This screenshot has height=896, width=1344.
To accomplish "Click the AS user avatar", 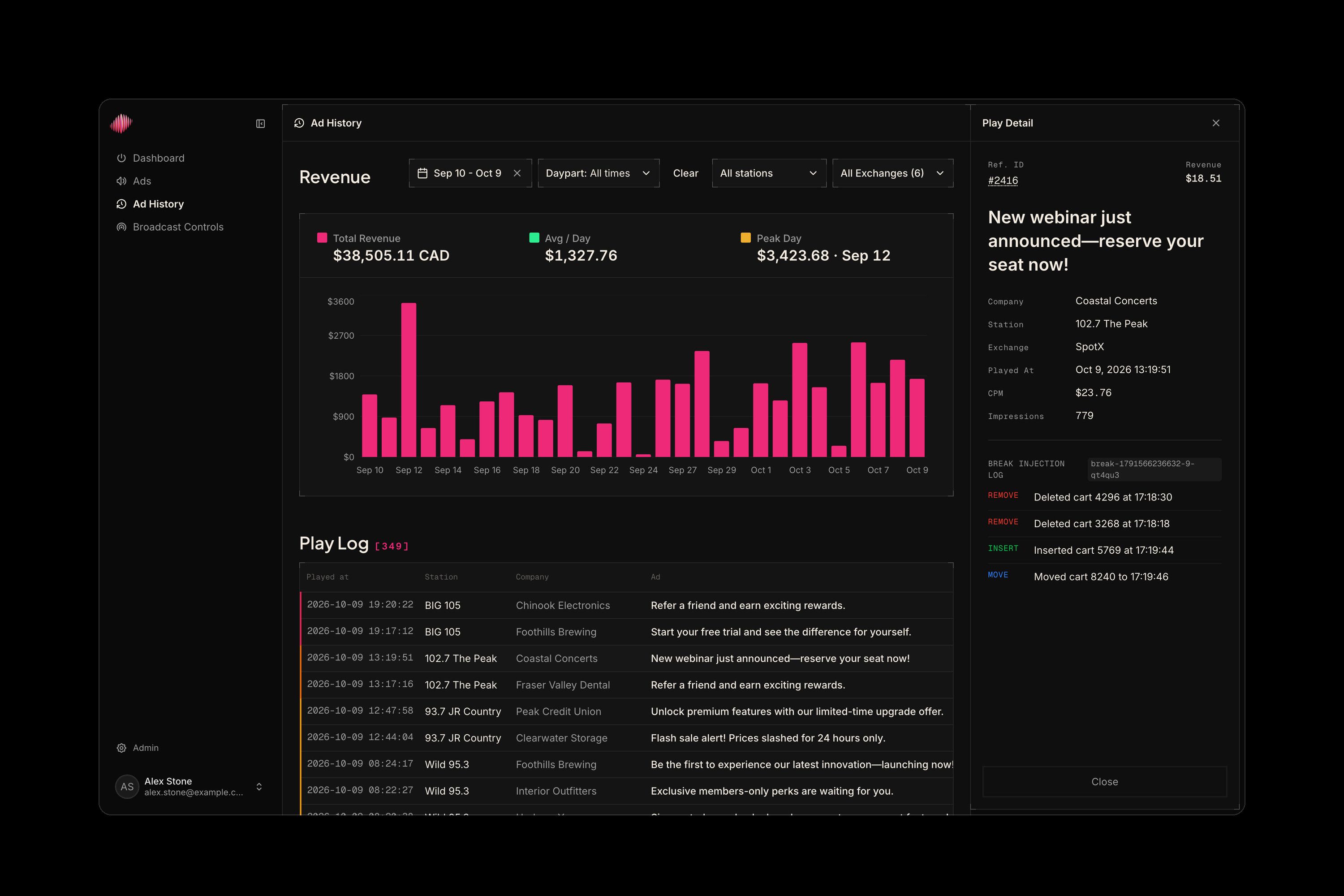I will tap(127, 787).
